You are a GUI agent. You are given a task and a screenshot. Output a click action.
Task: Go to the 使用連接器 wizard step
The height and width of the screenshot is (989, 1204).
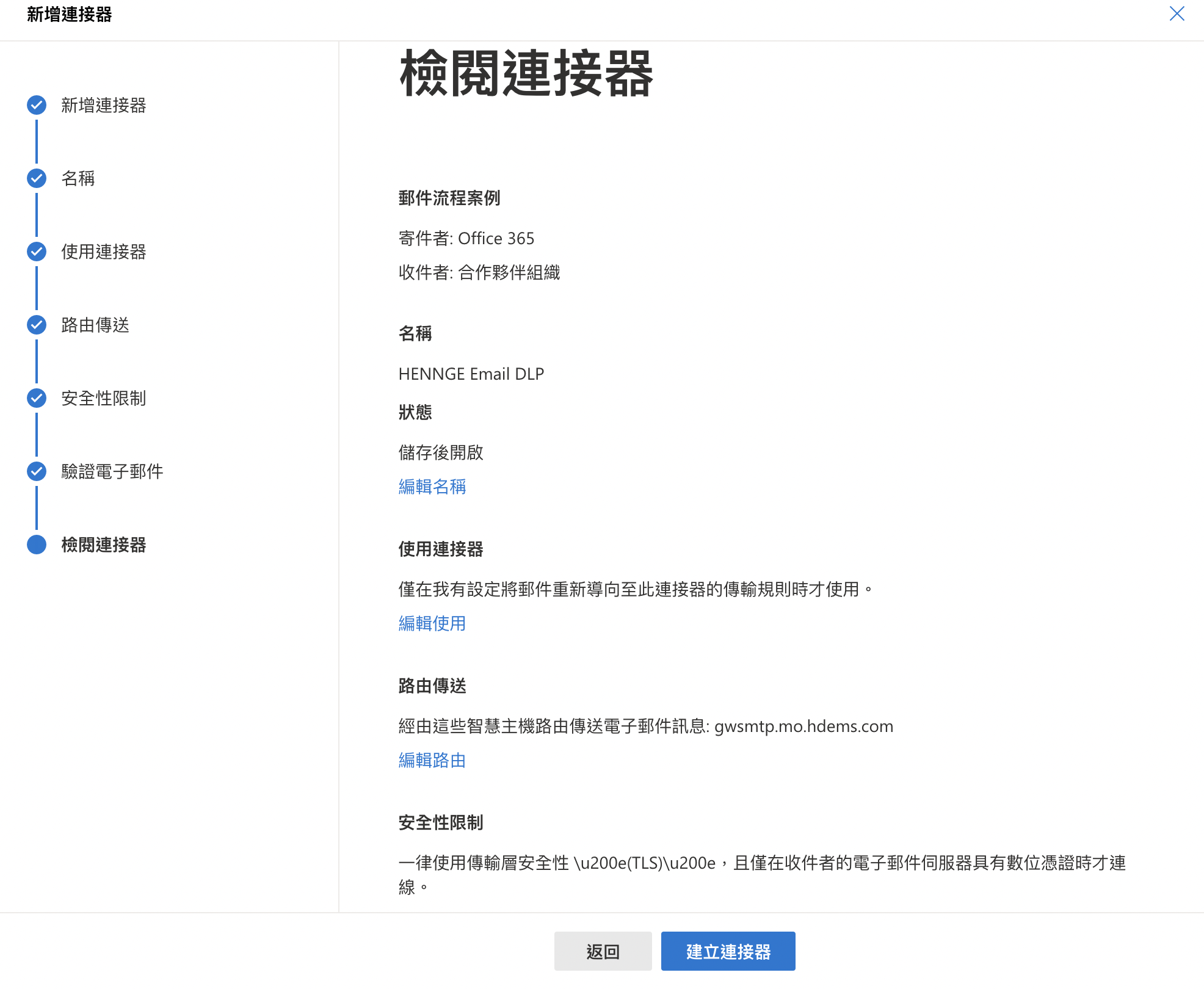point(104,252)
